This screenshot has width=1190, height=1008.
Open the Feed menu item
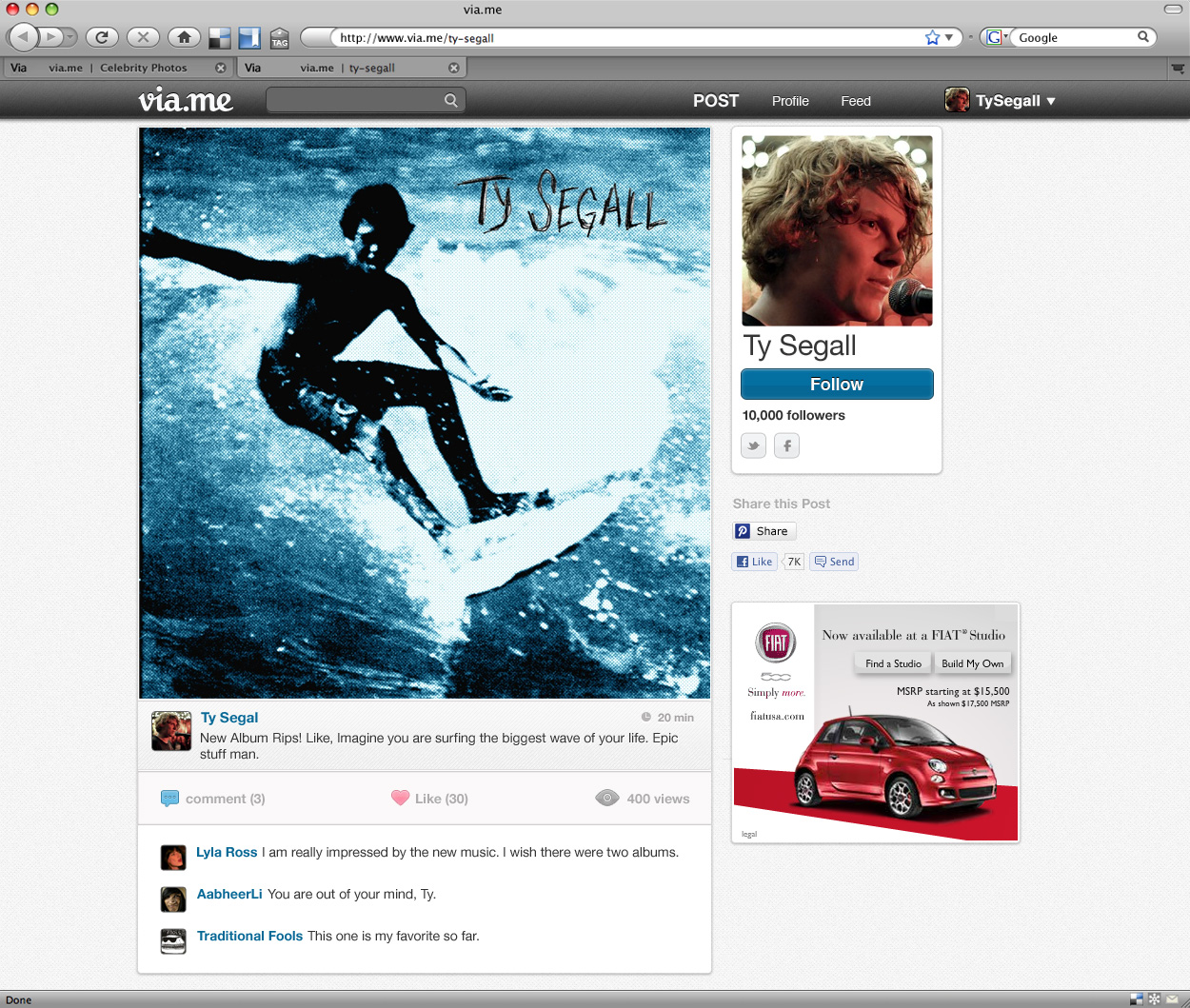[855, 101]
